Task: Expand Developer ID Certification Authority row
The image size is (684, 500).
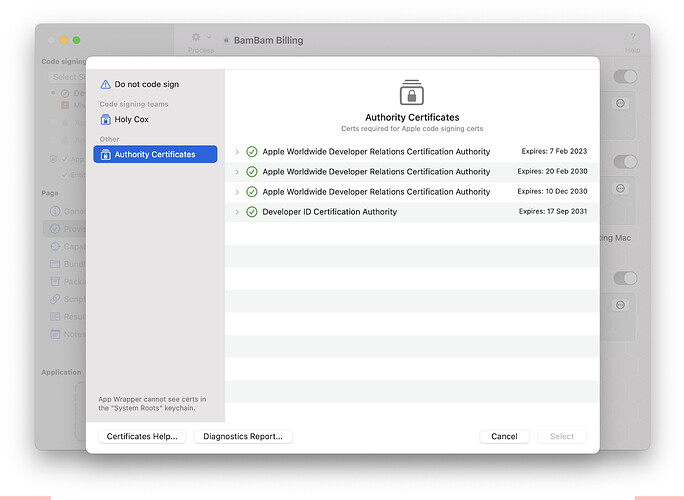Action: [x=237, y=212]
